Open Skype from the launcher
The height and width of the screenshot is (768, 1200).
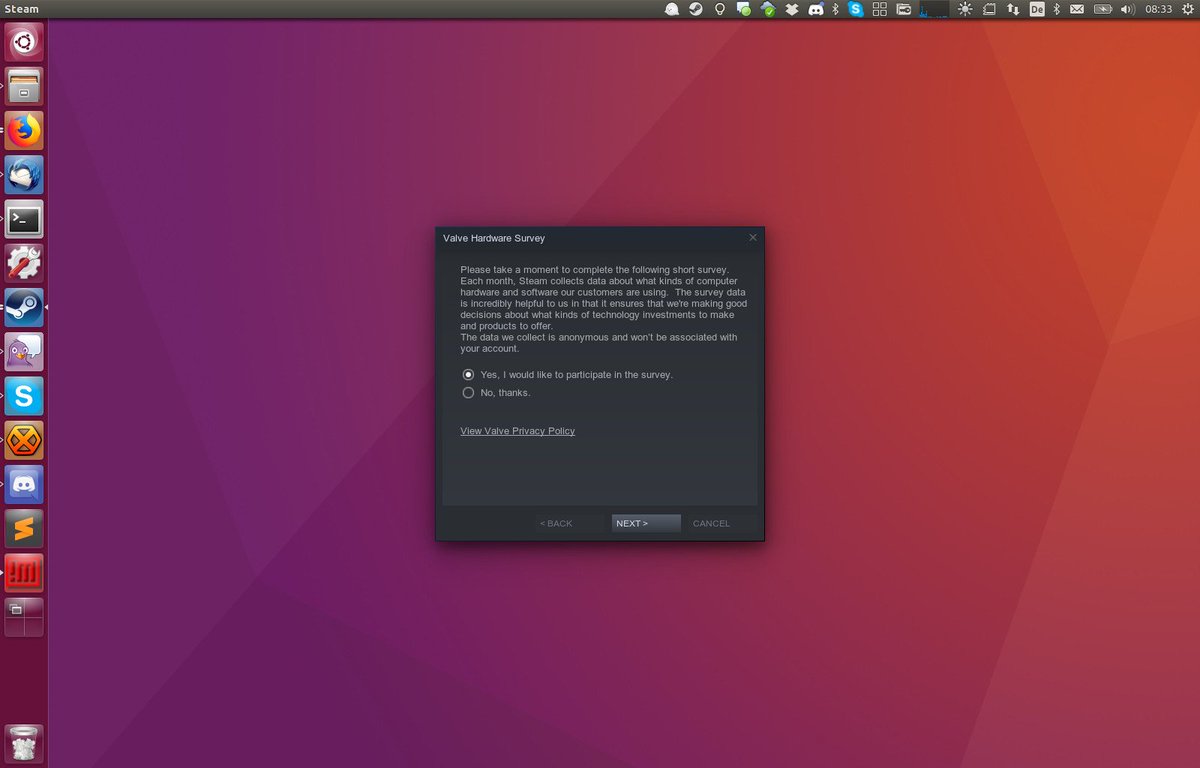24,395
